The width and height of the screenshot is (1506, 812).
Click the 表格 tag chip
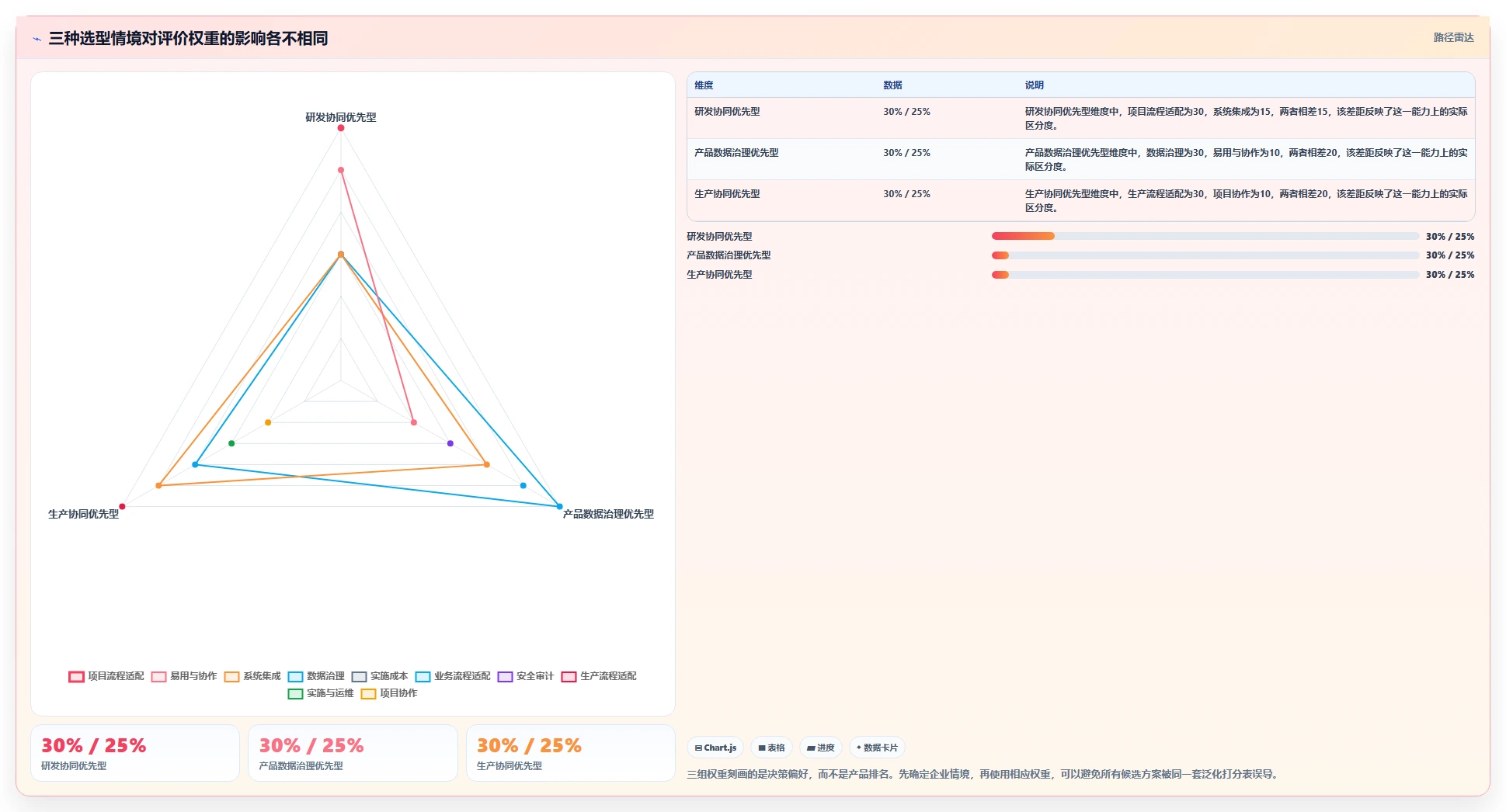coord(771,748)
